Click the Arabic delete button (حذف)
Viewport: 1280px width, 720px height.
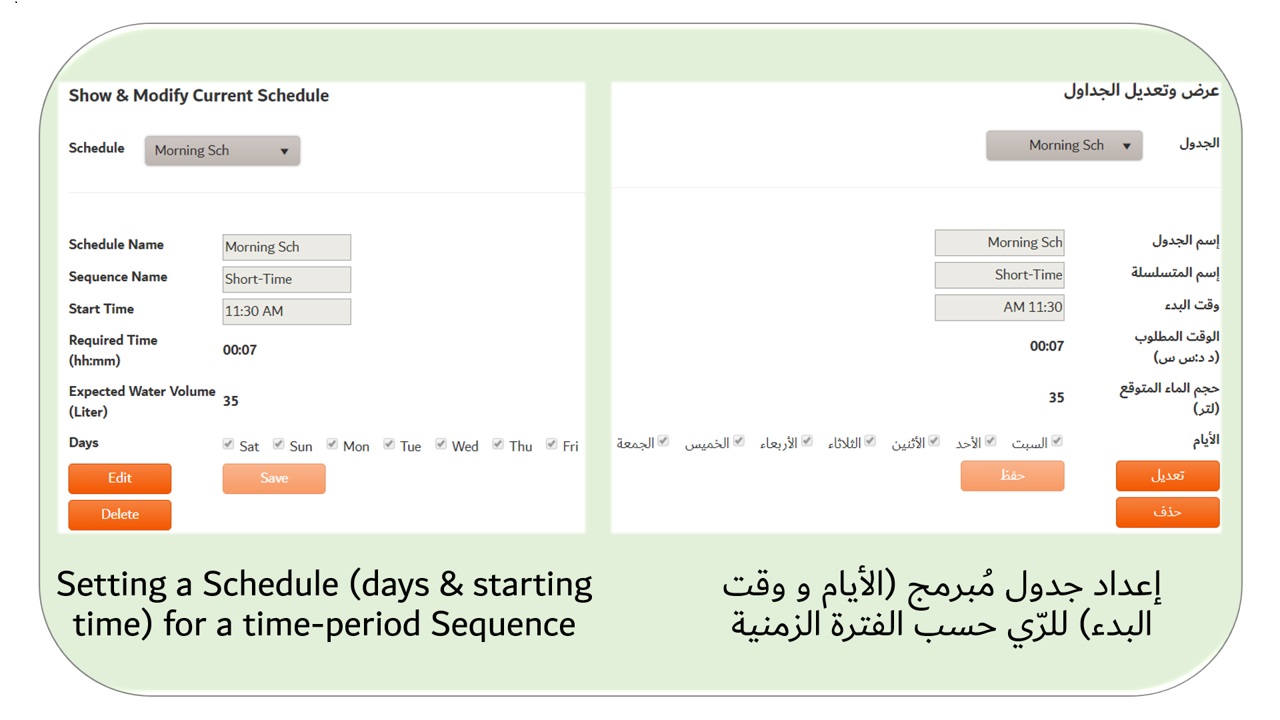click(1167, 512)
